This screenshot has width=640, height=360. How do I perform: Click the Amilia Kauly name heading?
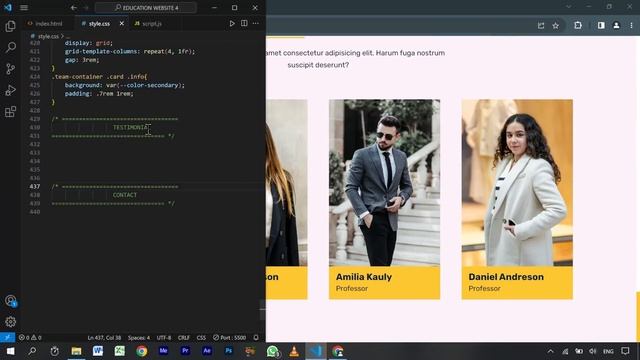point(364,277)
